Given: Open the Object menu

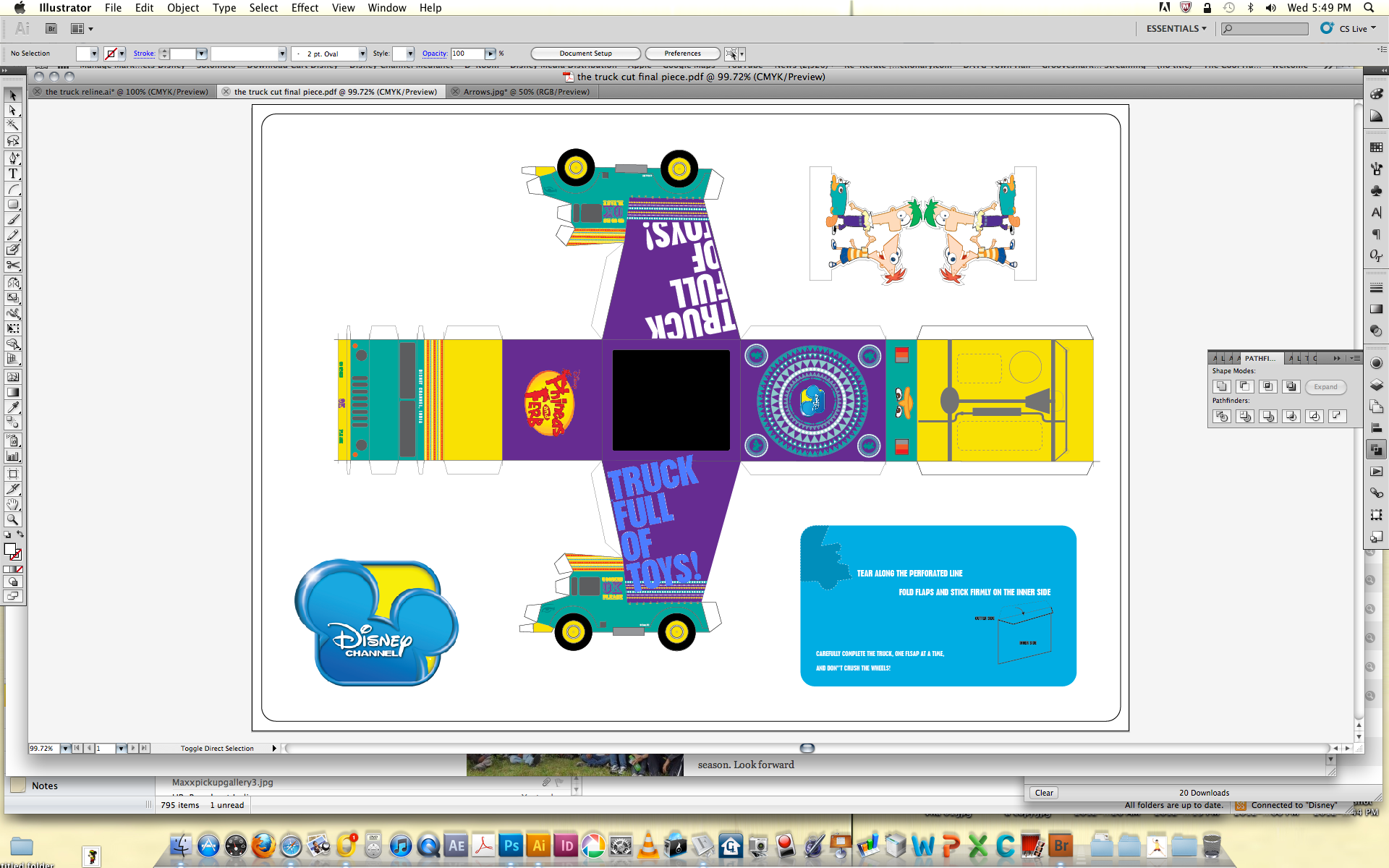Looking at the screenshot, I should [x=183, y=7].
